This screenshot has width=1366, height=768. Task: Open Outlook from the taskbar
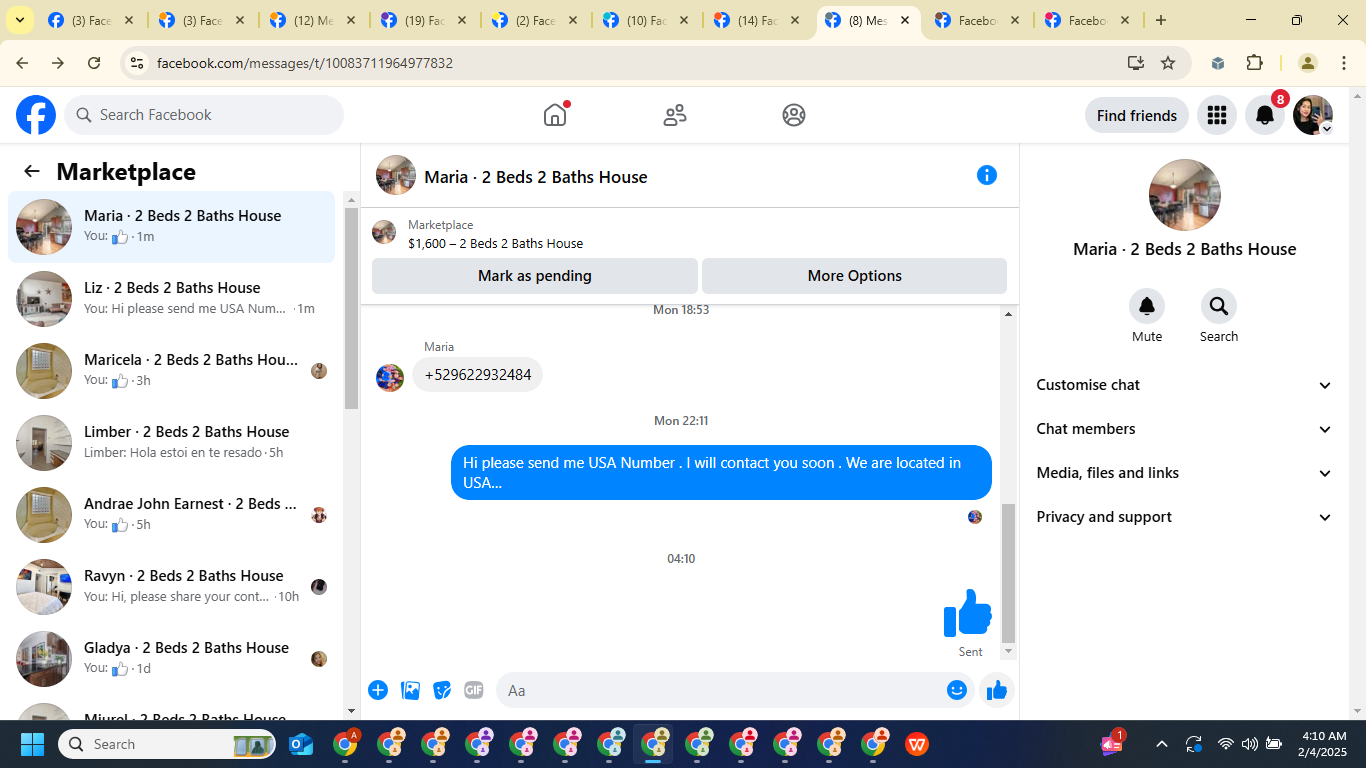point(301,744)
